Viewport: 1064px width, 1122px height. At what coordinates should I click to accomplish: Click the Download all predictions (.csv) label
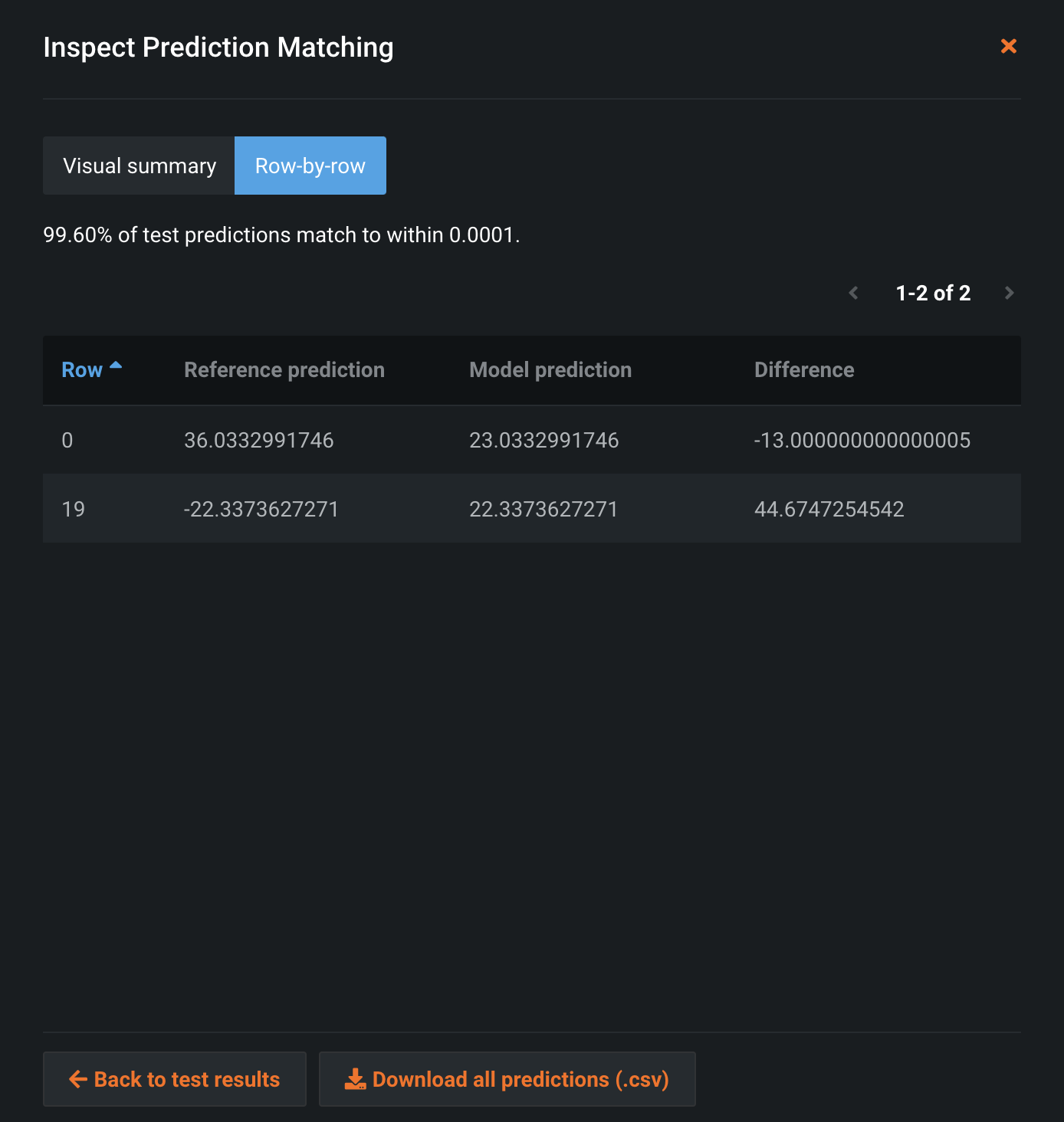point(521,1079)
